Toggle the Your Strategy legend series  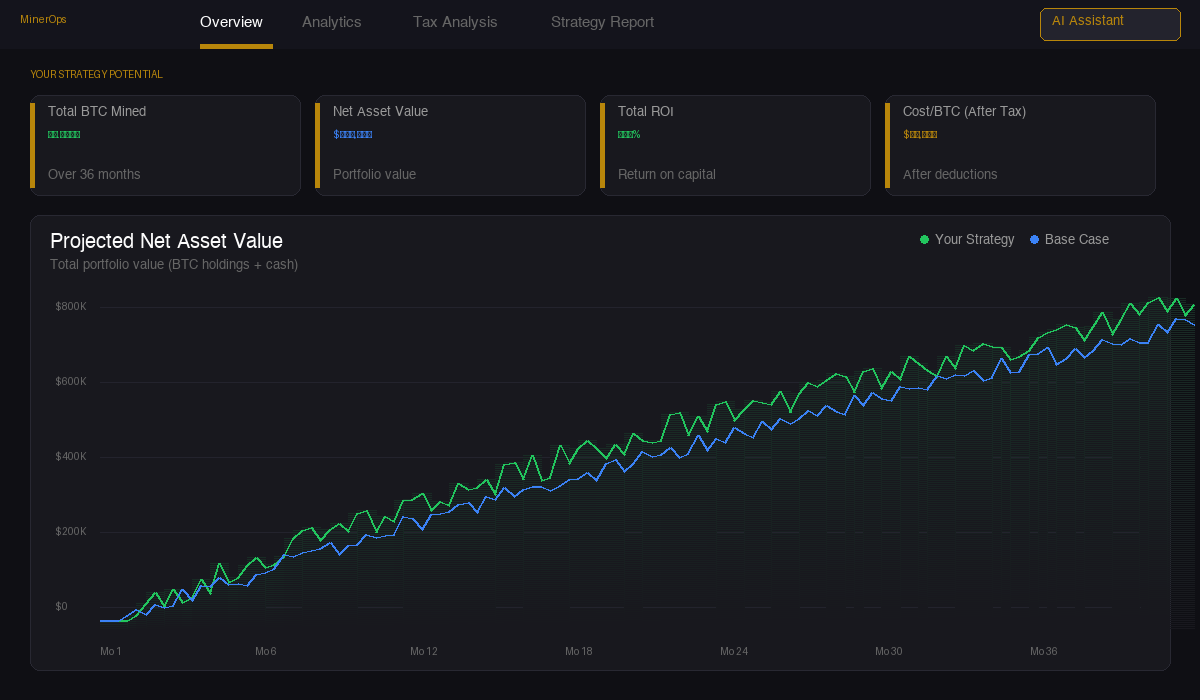[x=967, y=240]
